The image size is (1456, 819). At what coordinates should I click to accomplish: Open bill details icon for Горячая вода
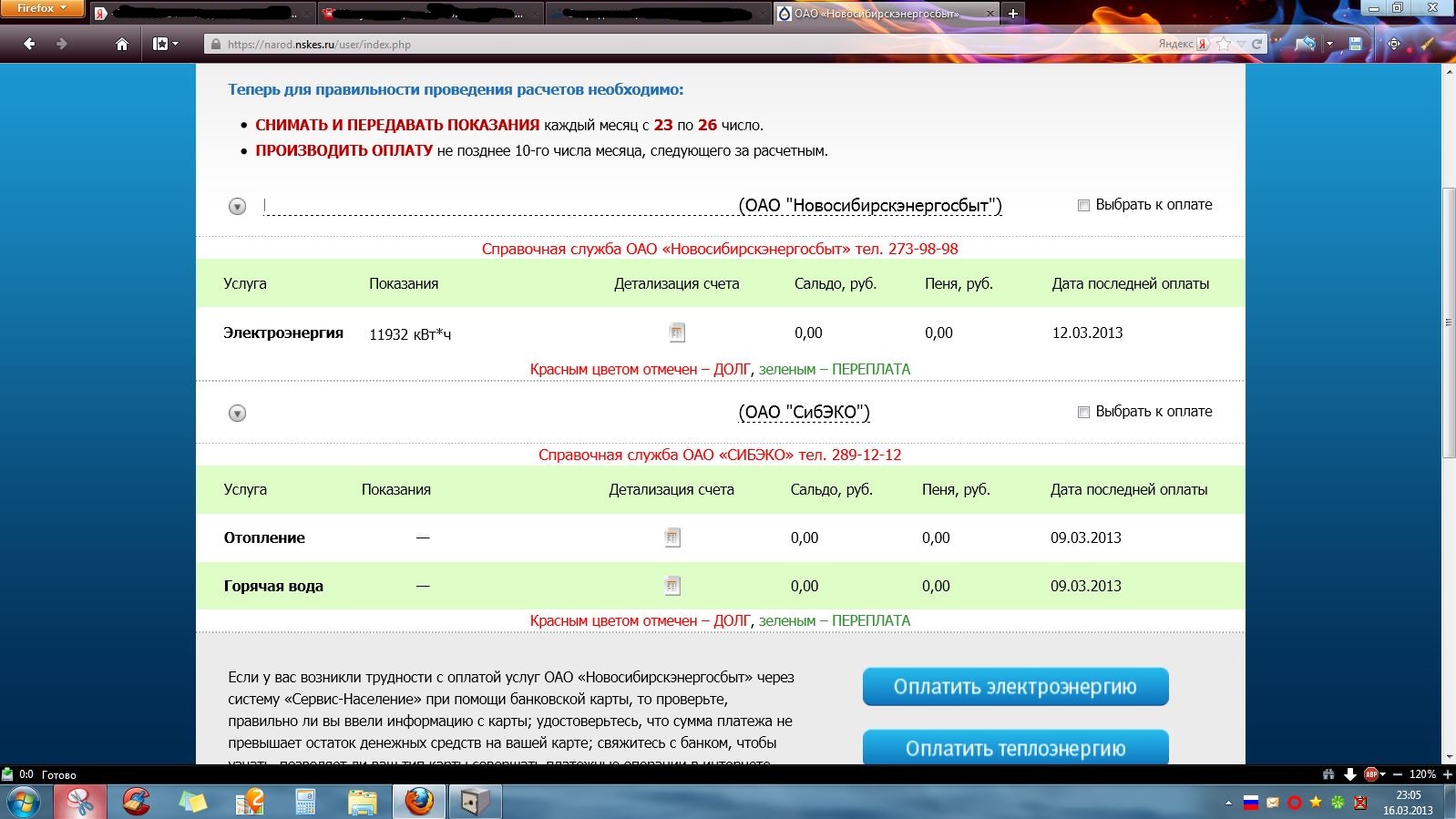coord(672,586)
